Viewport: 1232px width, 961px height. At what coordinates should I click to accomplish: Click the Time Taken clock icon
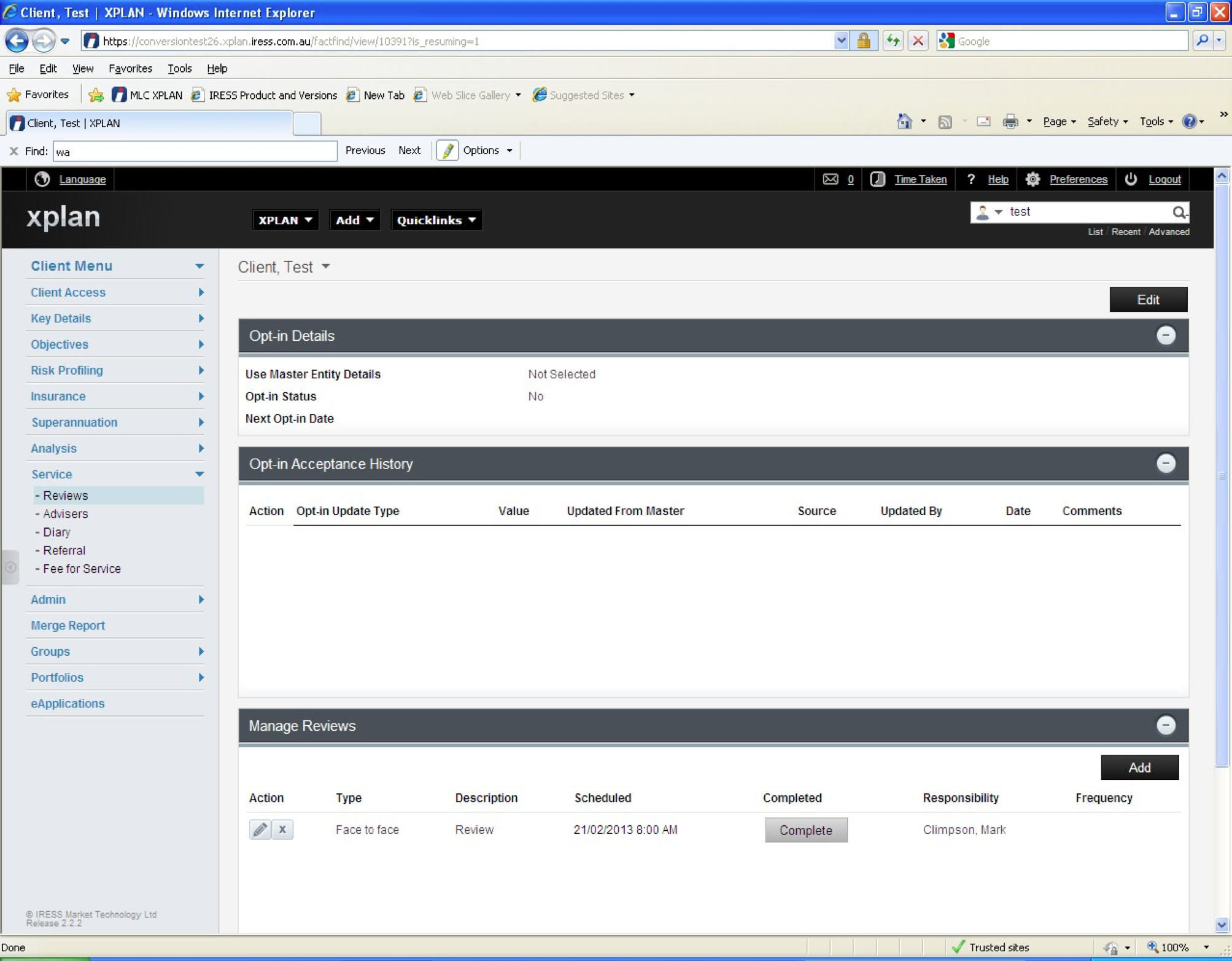[x=877, y=179]
